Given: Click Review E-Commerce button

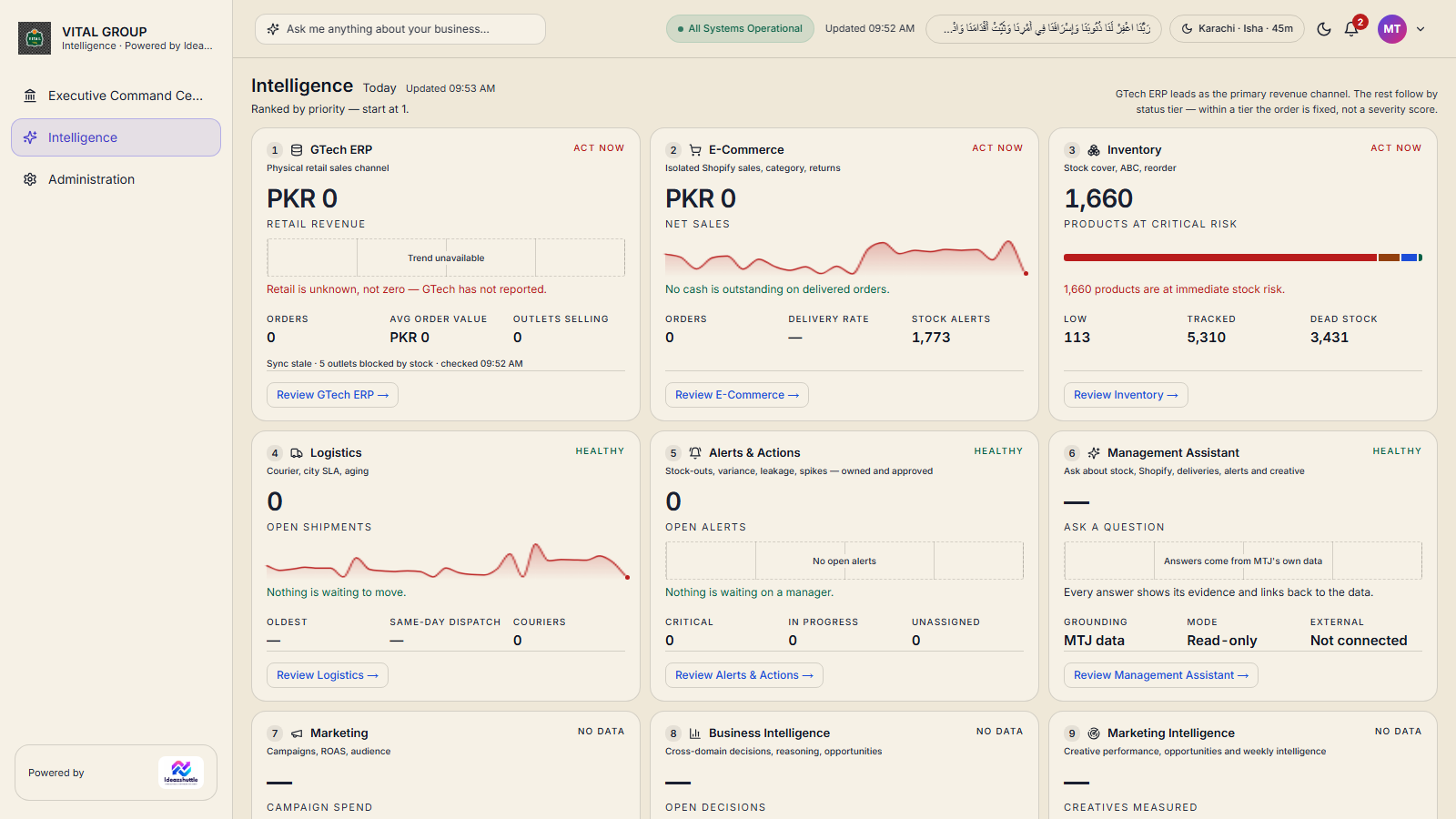Looking at the screenshot, I should point(737,395).
